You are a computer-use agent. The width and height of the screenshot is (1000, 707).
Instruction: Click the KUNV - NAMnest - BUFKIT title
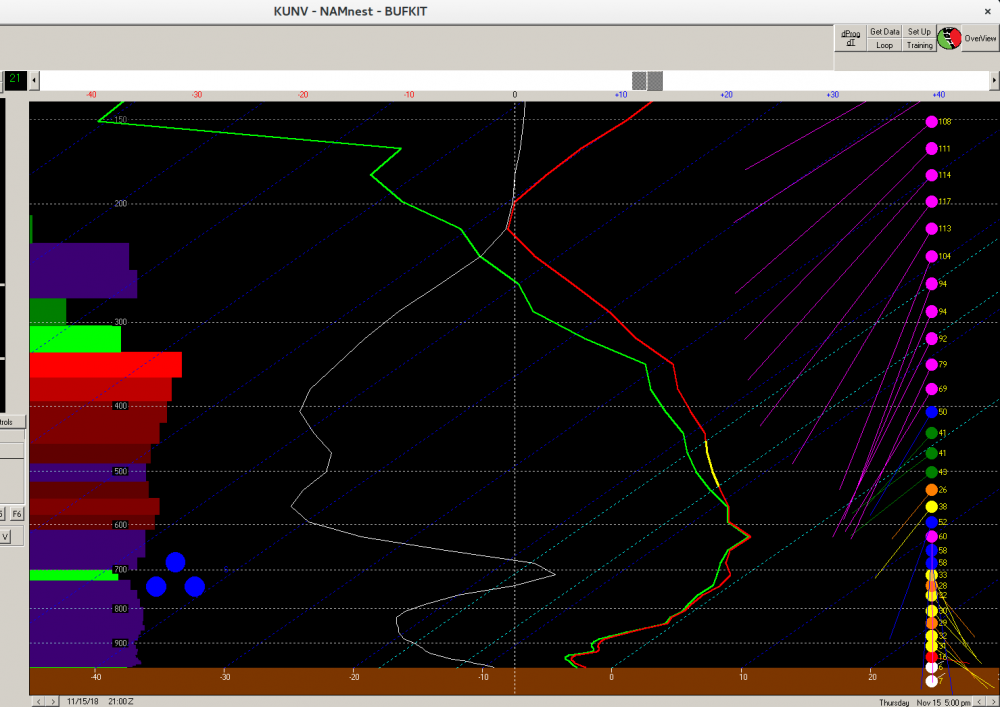(x=350, y=11)
